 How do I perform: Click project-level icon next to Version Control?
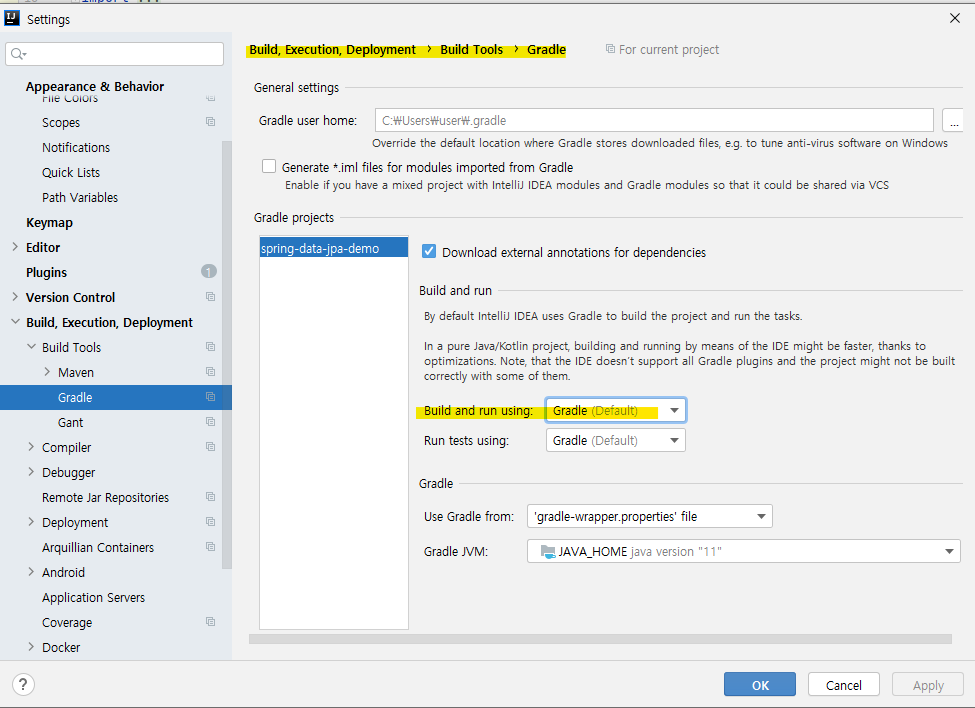click(x=211, y=297)
